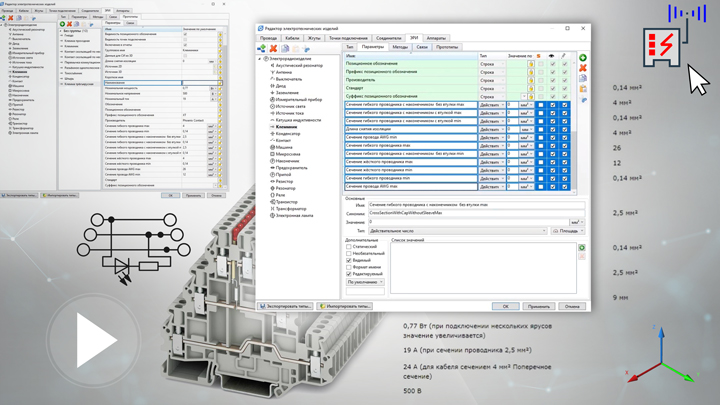Image resolution: width=720 pixels, height=405 pixels.
Task: Click the Имя input field
Action: (x=477, y=205)
